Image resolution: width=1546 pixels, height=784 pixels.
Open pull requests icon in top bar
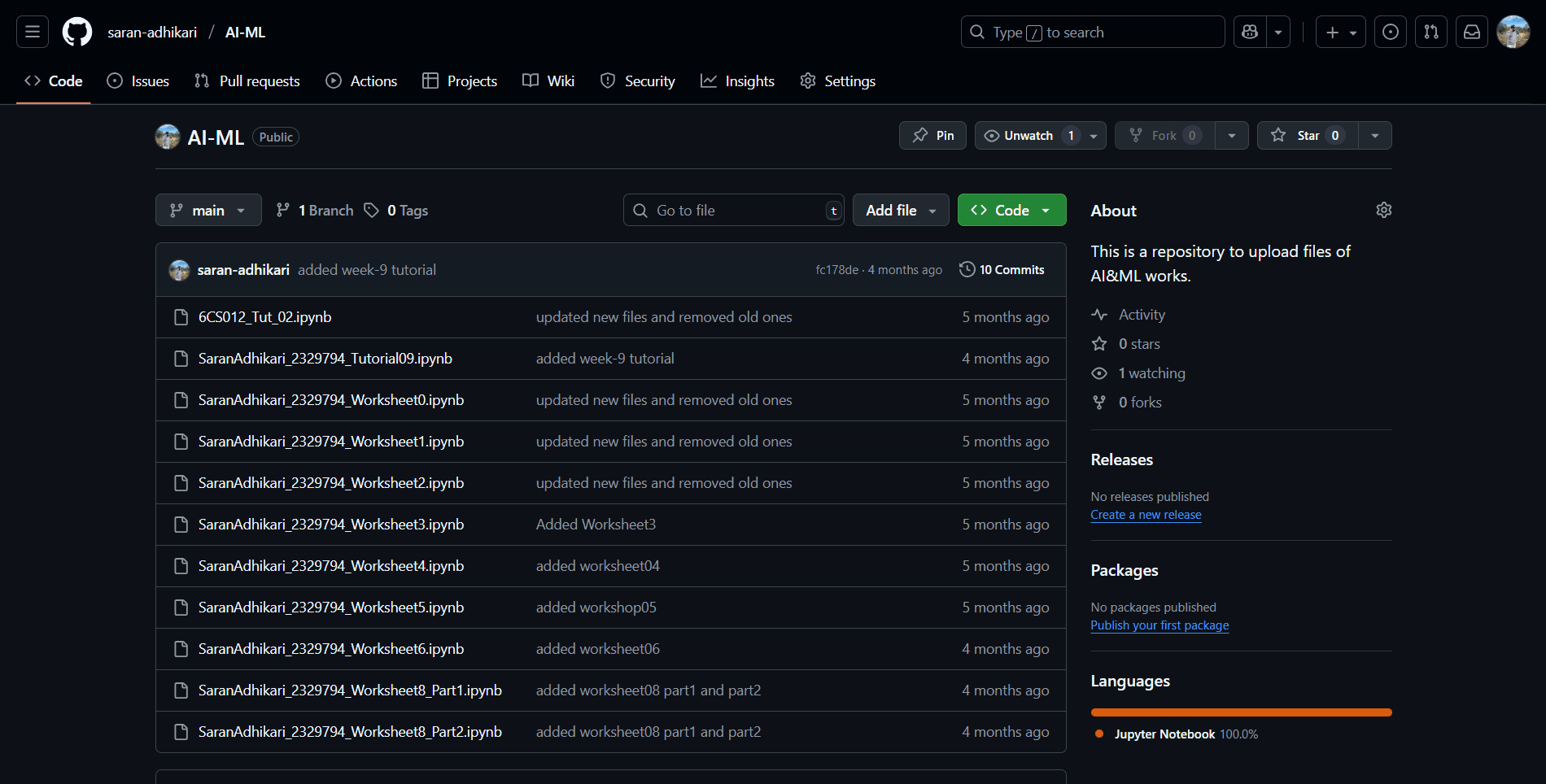click(x=1431, y=32)
